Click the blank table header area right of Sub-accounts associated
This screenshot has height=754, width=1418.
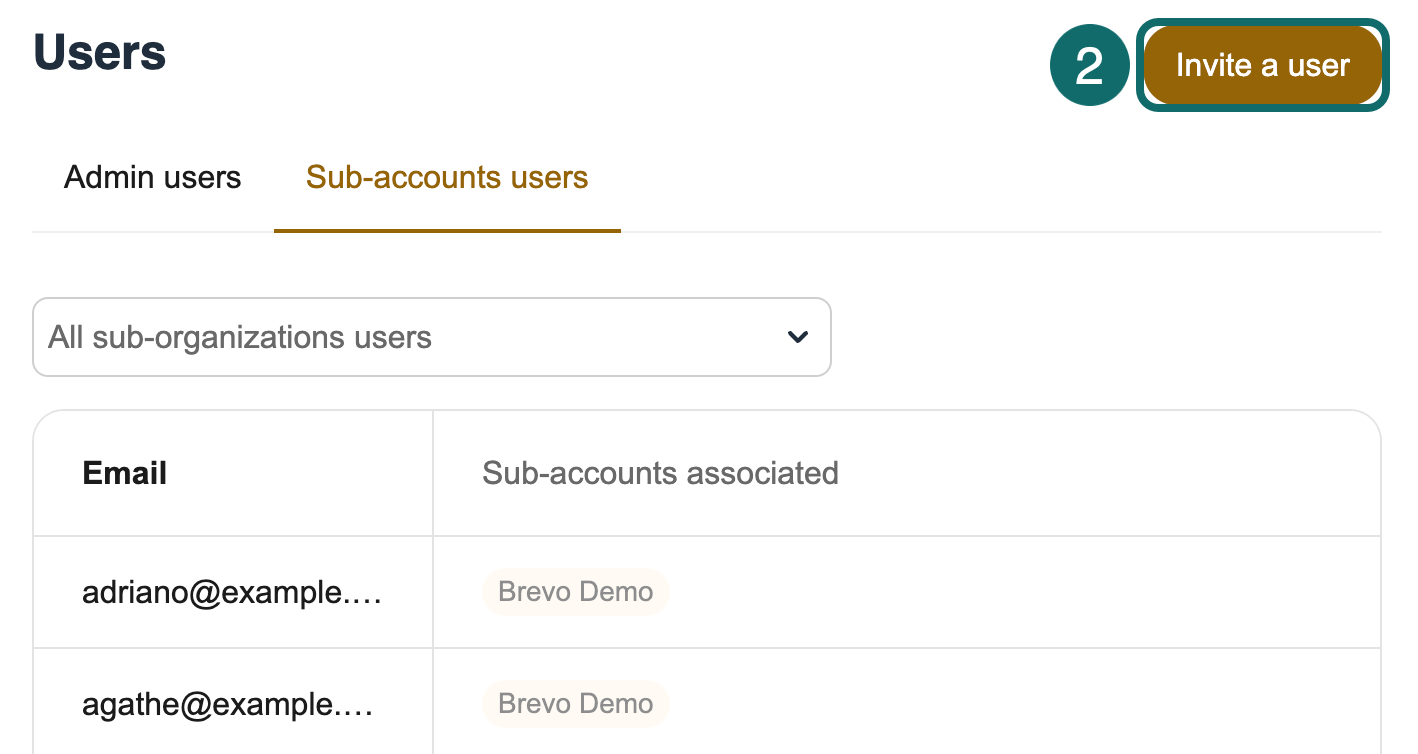[1100, 473]
